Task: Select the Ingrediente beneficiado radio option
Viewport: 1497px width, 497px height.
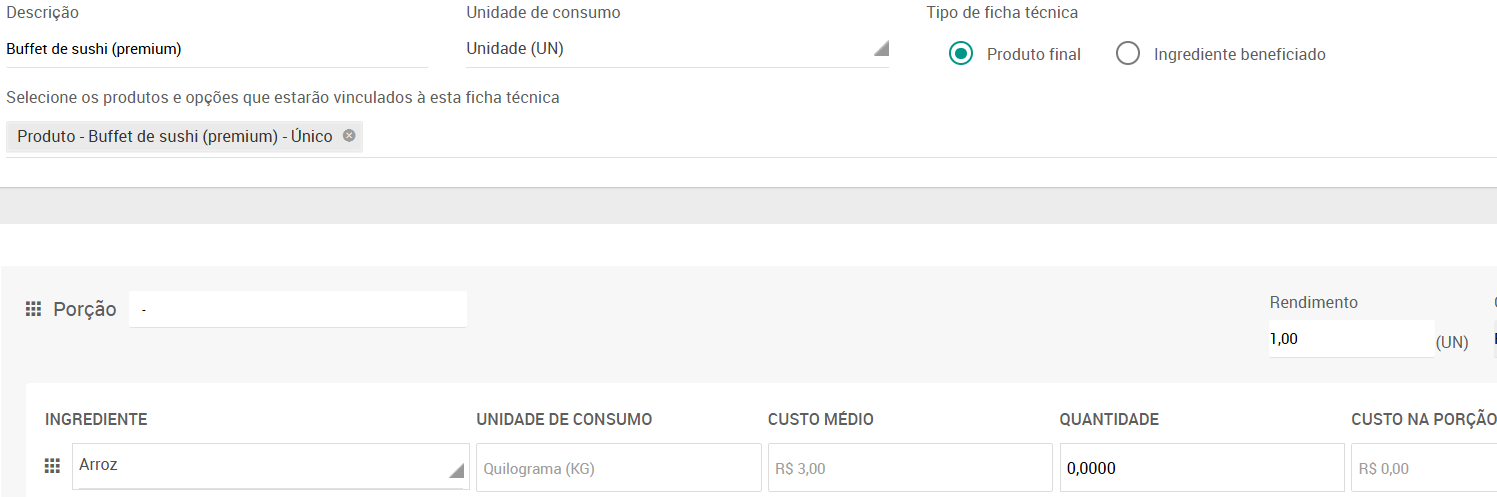Action: [x=1128, y=54]
